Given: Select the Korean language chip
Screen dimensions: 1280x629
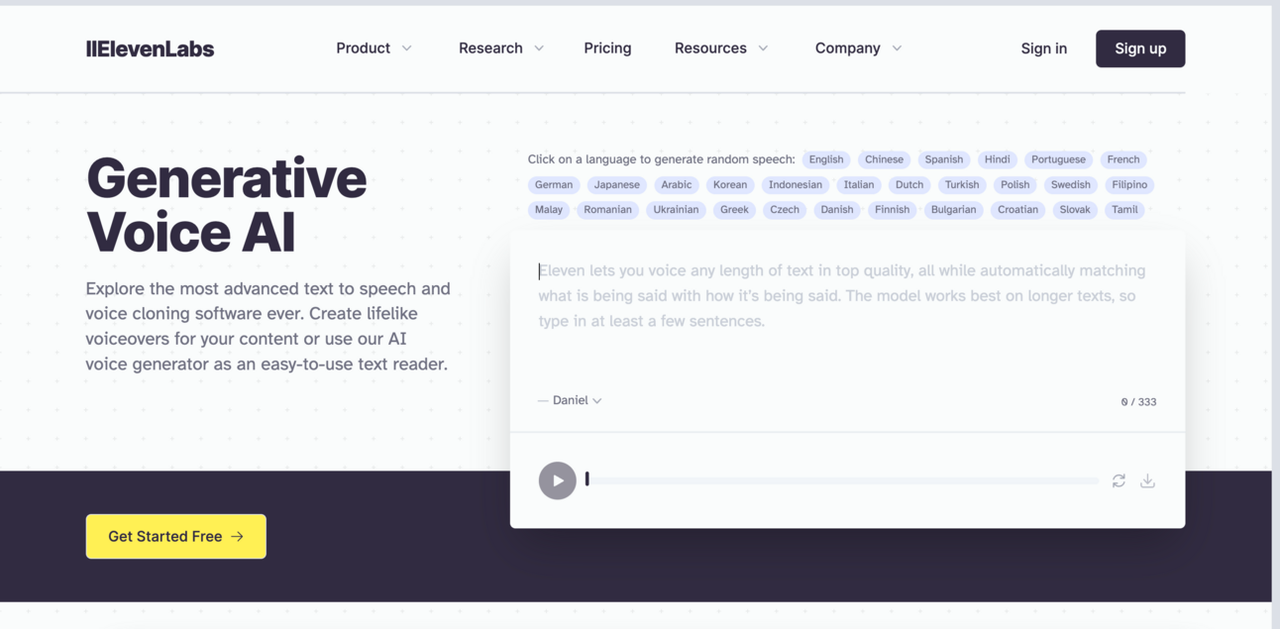Looking at the screenshot, I should [730, 184].
